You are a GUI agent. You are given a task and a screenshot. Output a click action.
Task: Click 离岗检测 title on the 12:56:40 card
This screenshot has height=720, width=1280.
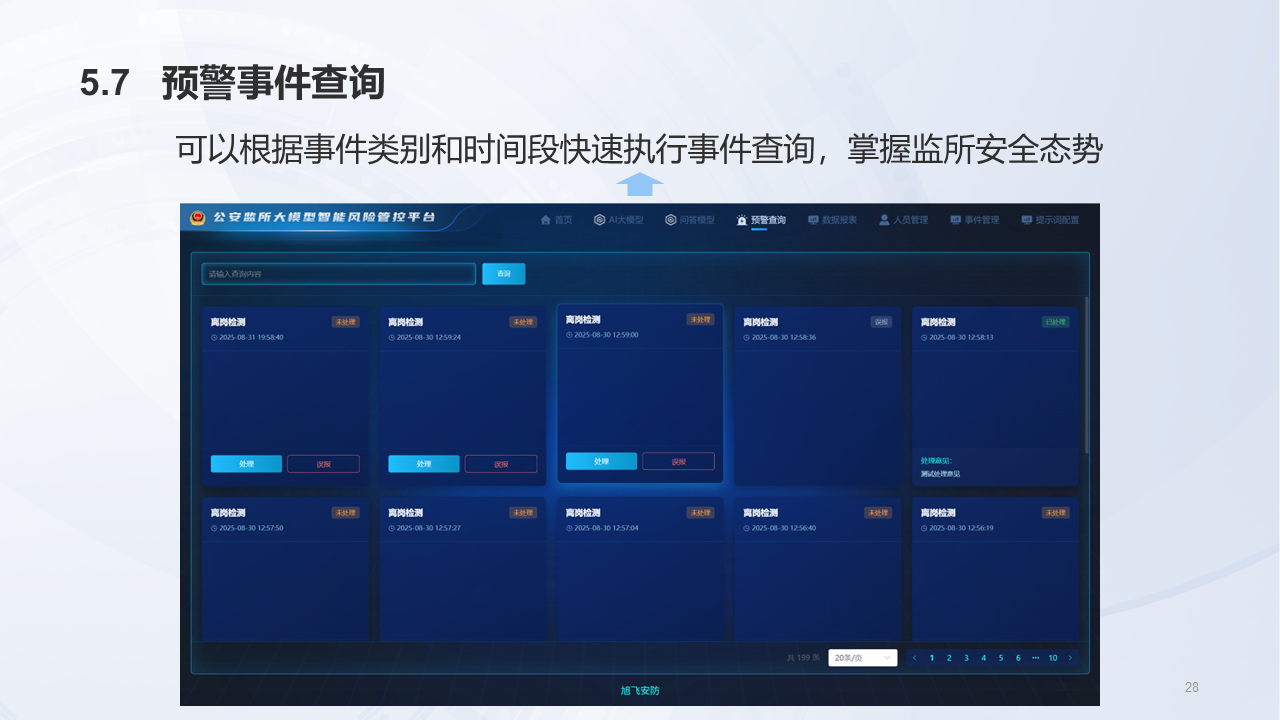tap(761, 512)
